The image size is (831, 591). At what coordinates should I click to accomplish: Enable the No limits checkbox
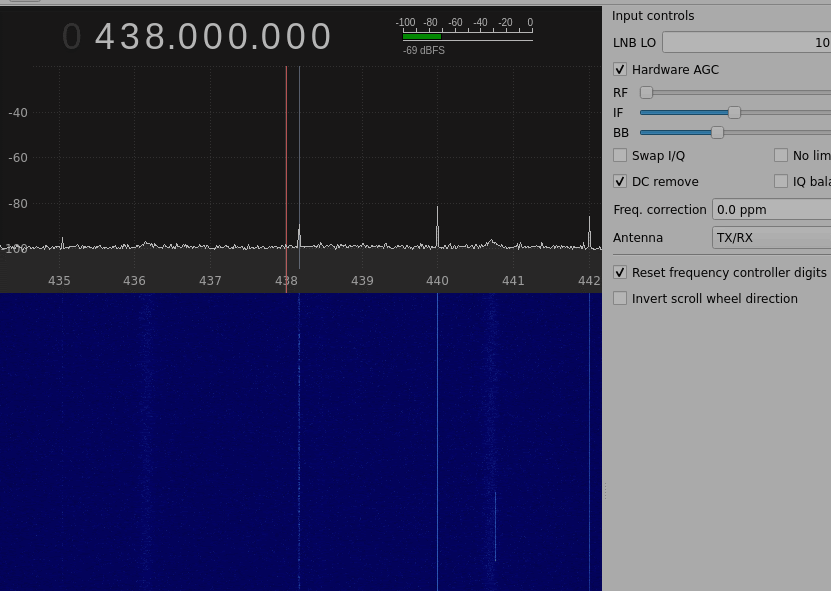pos(781,156)
